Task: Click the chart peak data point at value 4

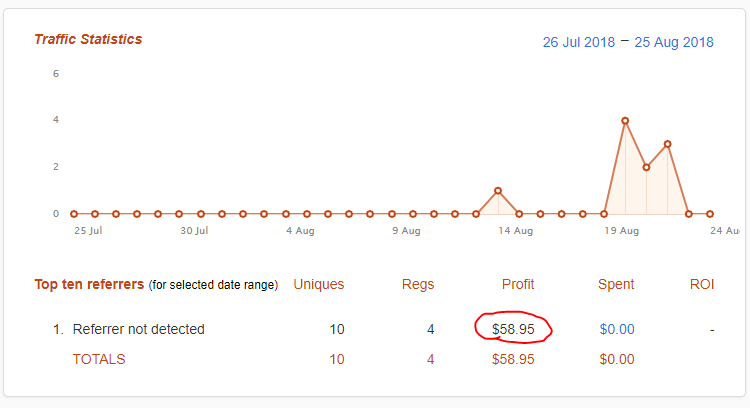Action: pyautogui.click(x=625, y=120)
